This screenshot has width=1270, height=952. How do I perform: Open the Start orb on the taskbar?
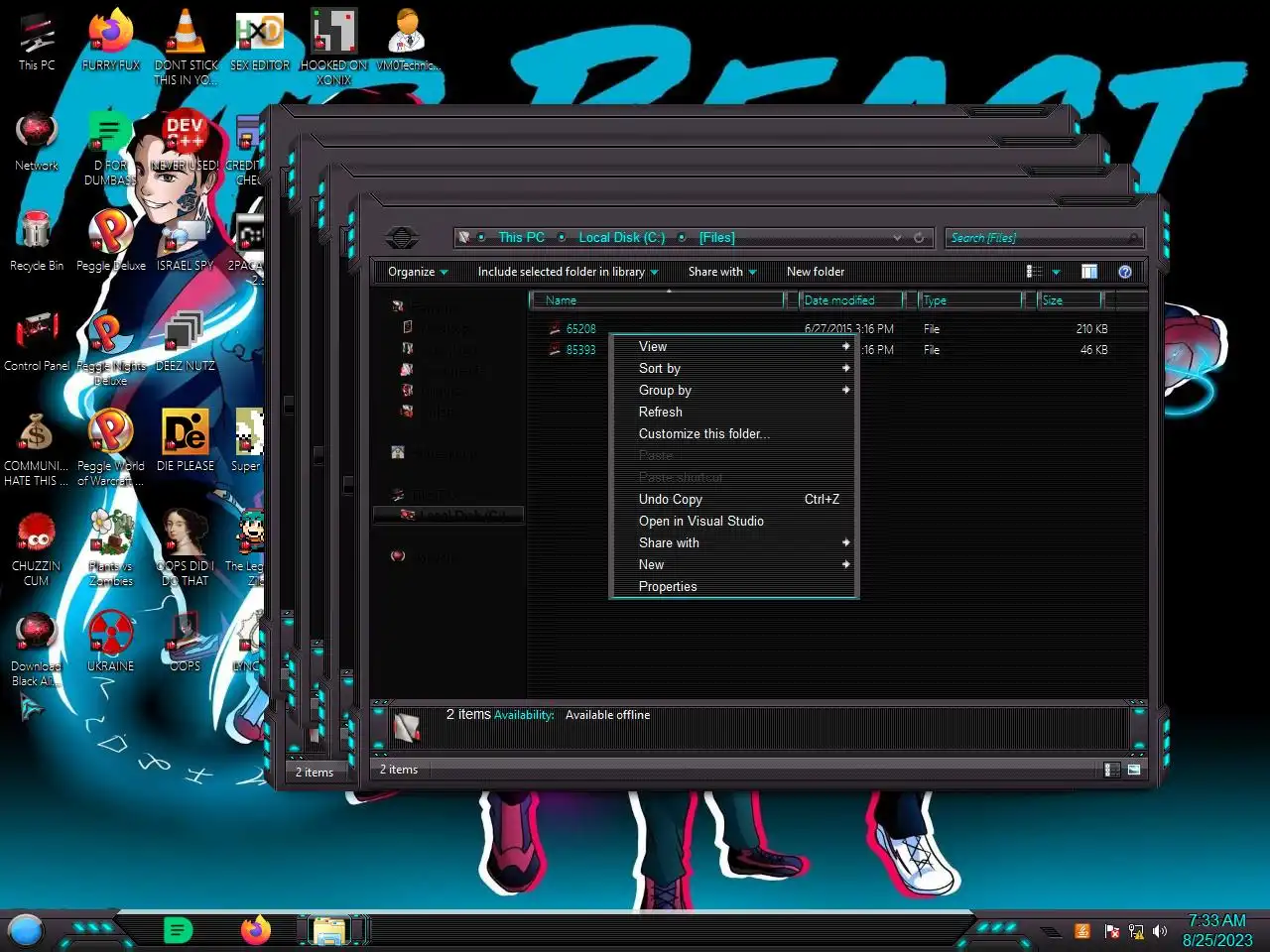26,930
